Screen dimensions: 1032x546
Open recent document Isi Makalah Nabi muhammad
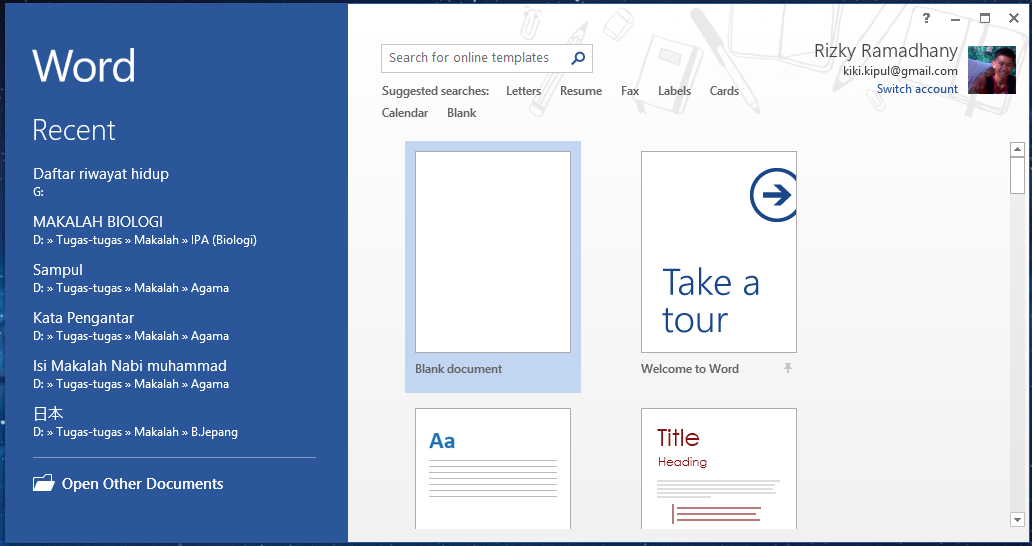pyautogui.click(x=131, y=374)
